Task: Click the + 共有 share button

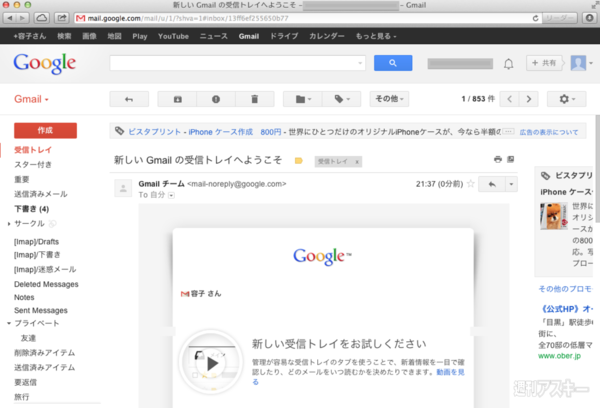Action: click(x=544, y=63)
